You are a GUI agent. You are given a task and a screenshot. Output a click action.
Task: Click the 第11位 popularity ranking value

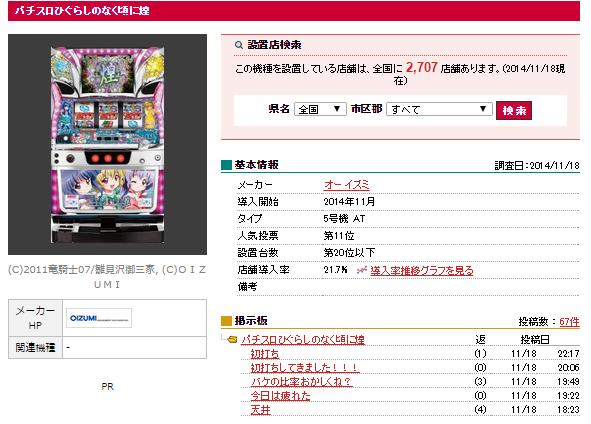coord(339,236)
